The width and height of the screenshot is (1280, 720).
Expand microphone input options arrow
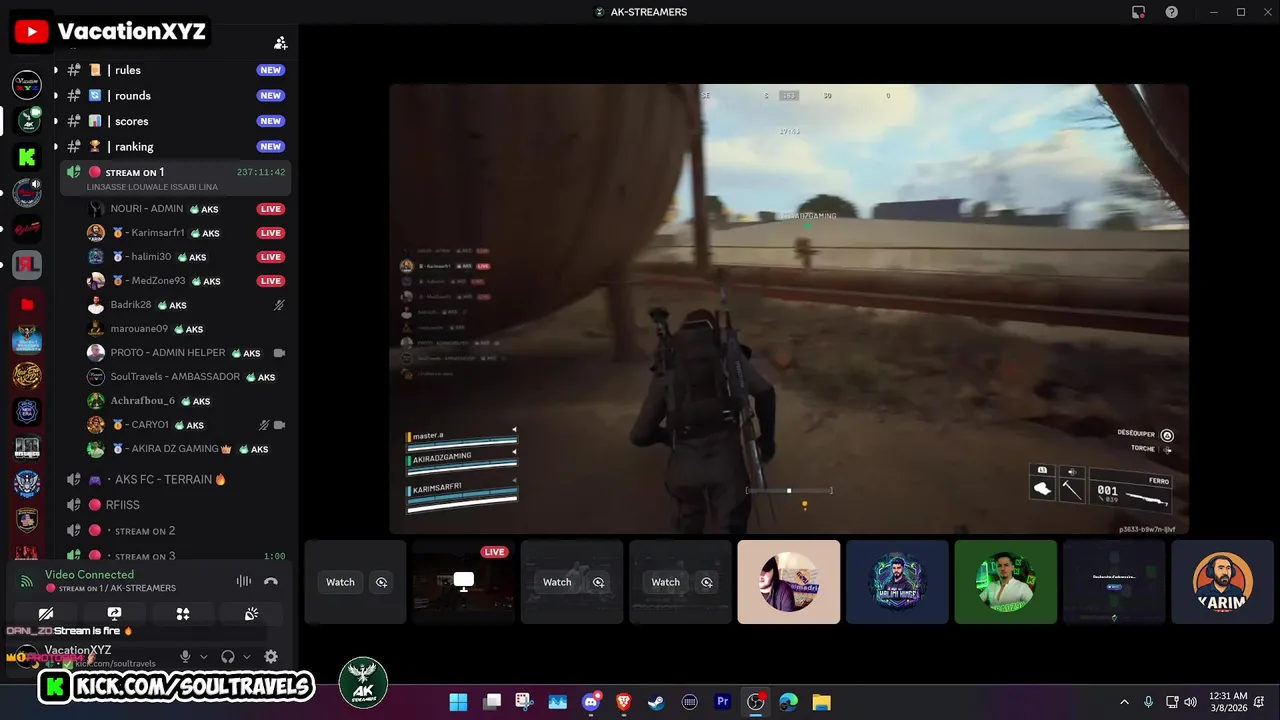click(204, 657)
